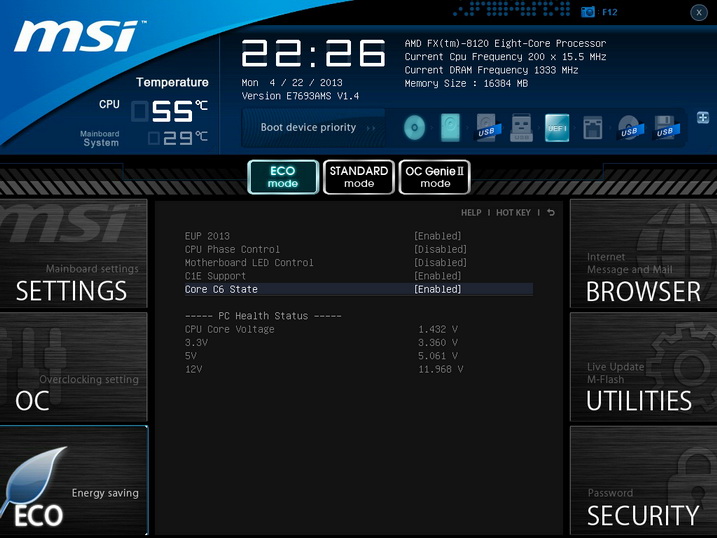Click Memory Size : 16384 MB line
This screenshot has height=538, width=717.
466,83
